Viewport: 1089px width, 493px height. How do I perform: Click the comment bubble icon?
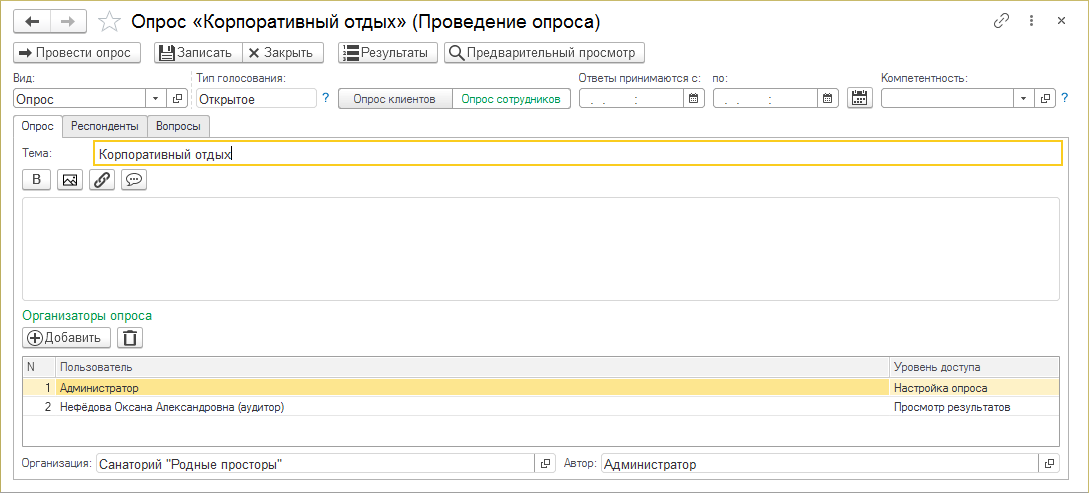click(134, 180)
